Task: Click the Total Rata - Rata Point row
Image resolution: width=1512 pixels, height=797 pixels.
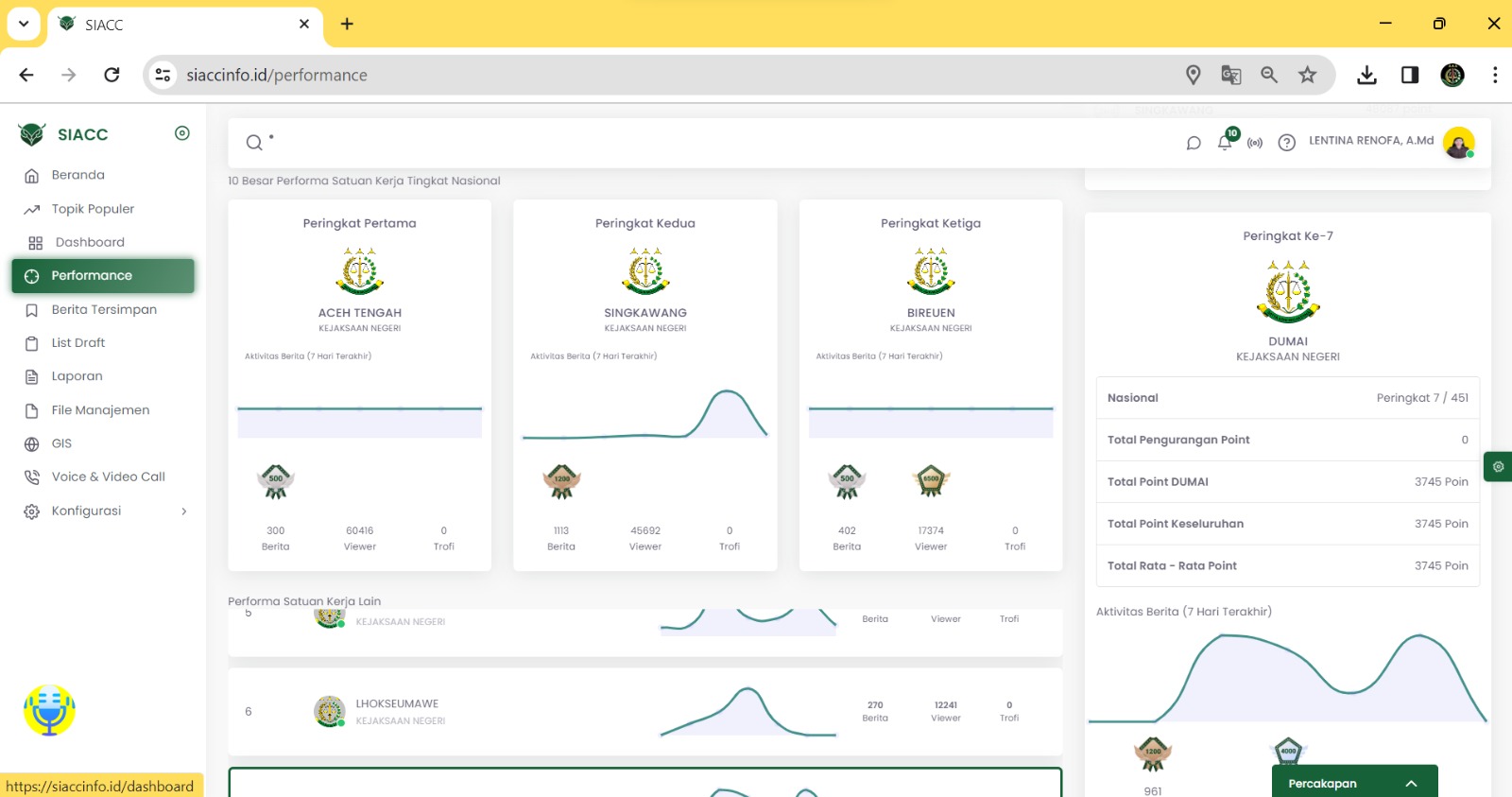Action: tap(1288, 565)
